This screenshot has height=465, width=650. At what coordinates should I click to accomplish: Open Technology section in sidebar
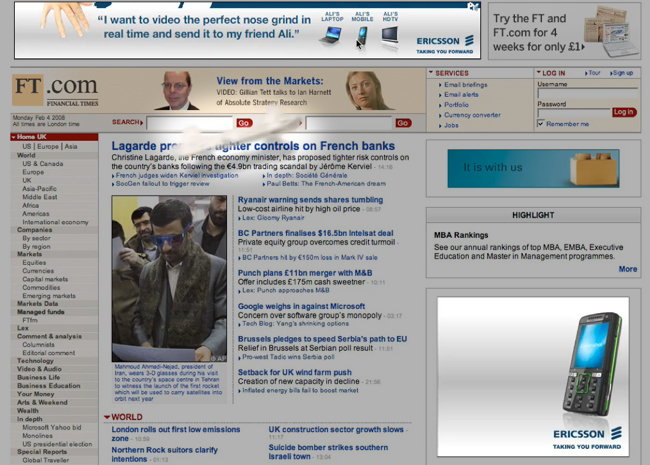click(x=35, y=361)
